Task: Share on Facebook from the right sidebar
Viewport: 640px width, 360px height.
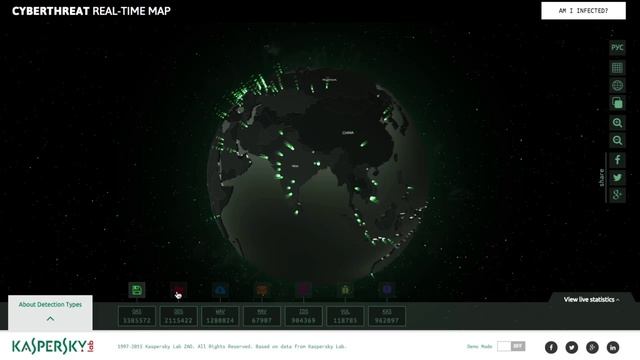Action: coord(617,160)
